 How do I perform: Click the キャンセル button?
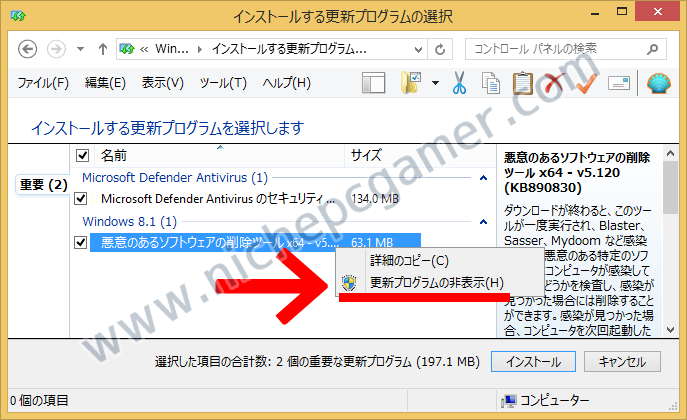click(622, 362)
